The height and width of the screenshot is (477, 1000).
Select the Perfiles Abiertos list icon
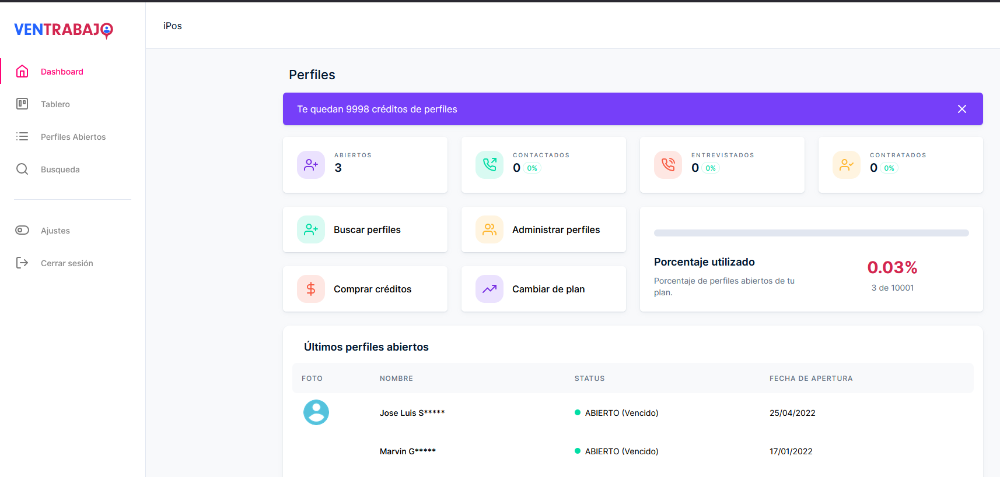click(22, 137)
